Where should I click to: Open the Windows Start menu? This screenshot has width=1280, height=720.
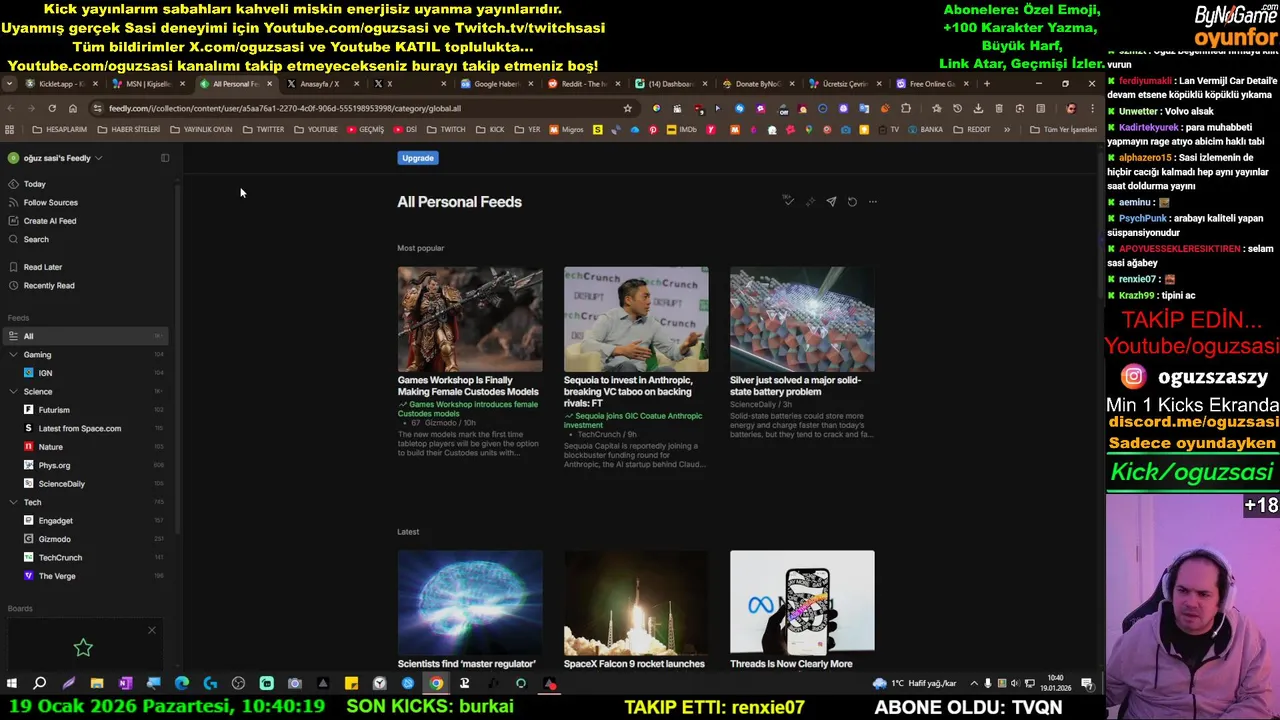click(11, 684)
